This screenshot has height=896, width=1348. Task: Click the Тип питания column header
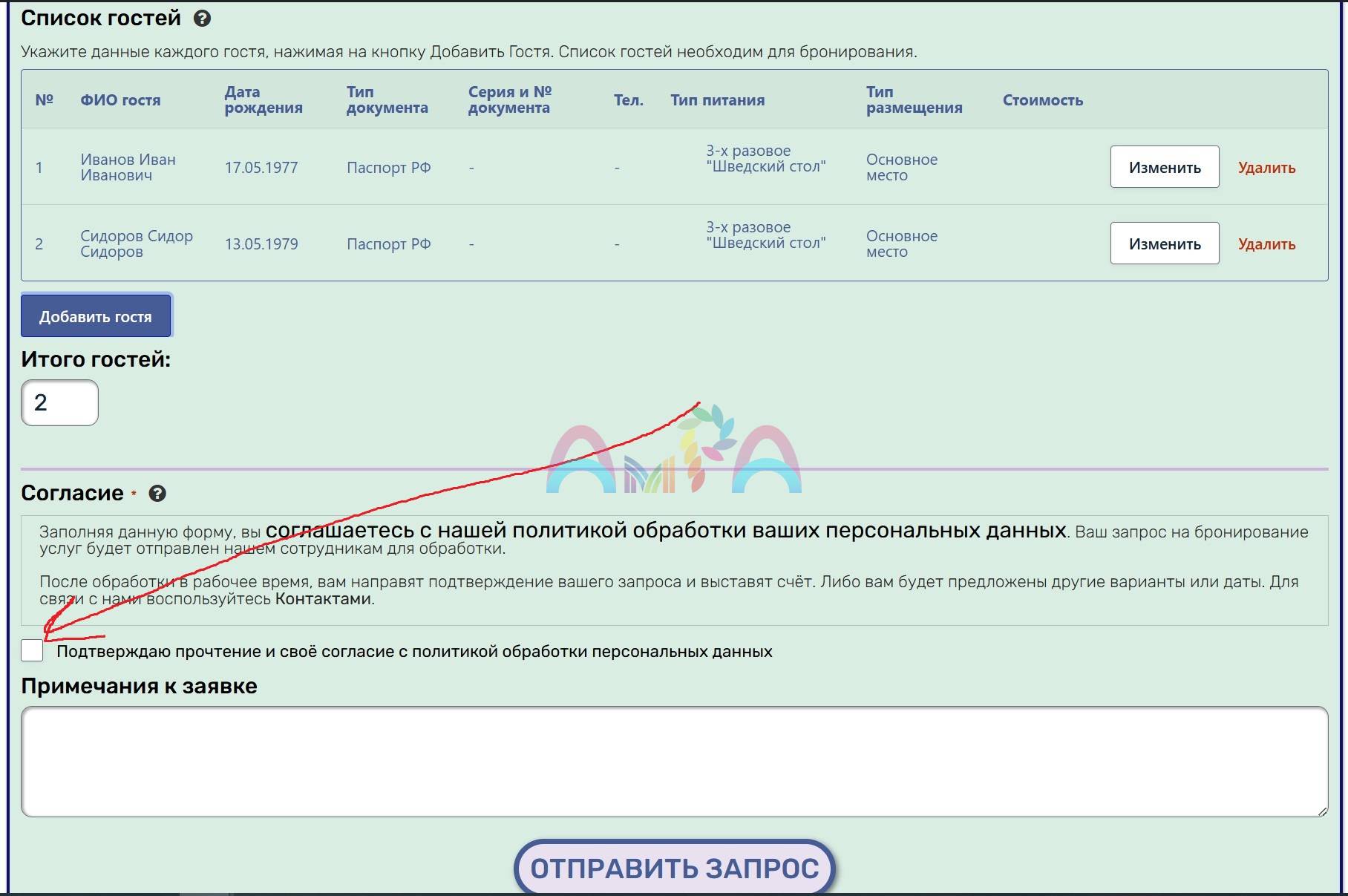(x=717, y=100)
